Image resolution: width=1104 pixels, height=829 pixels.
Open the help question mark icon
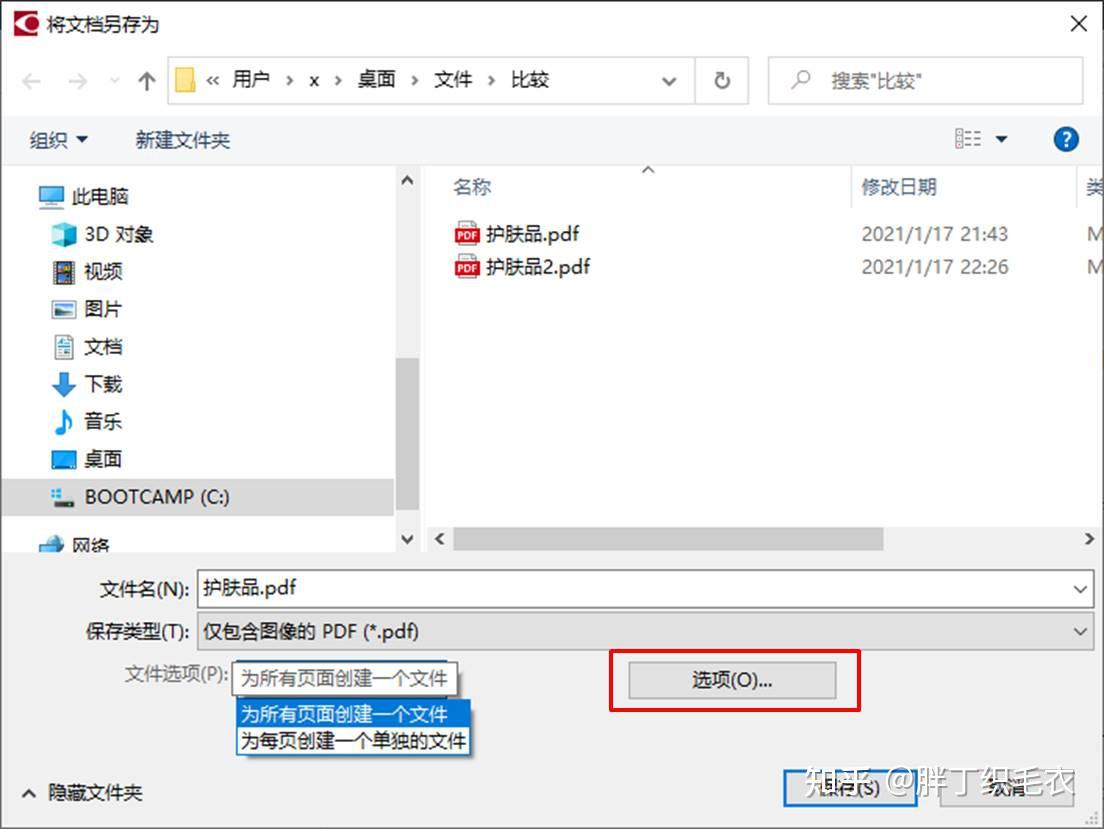tap(1066, 139)
